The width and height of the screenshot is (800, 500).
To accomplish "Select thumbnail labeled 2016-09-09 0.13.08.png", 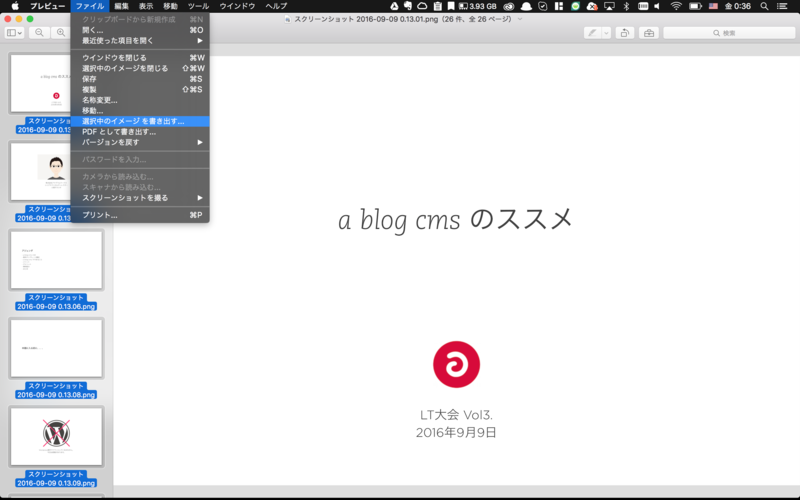I will coord(56,348).
